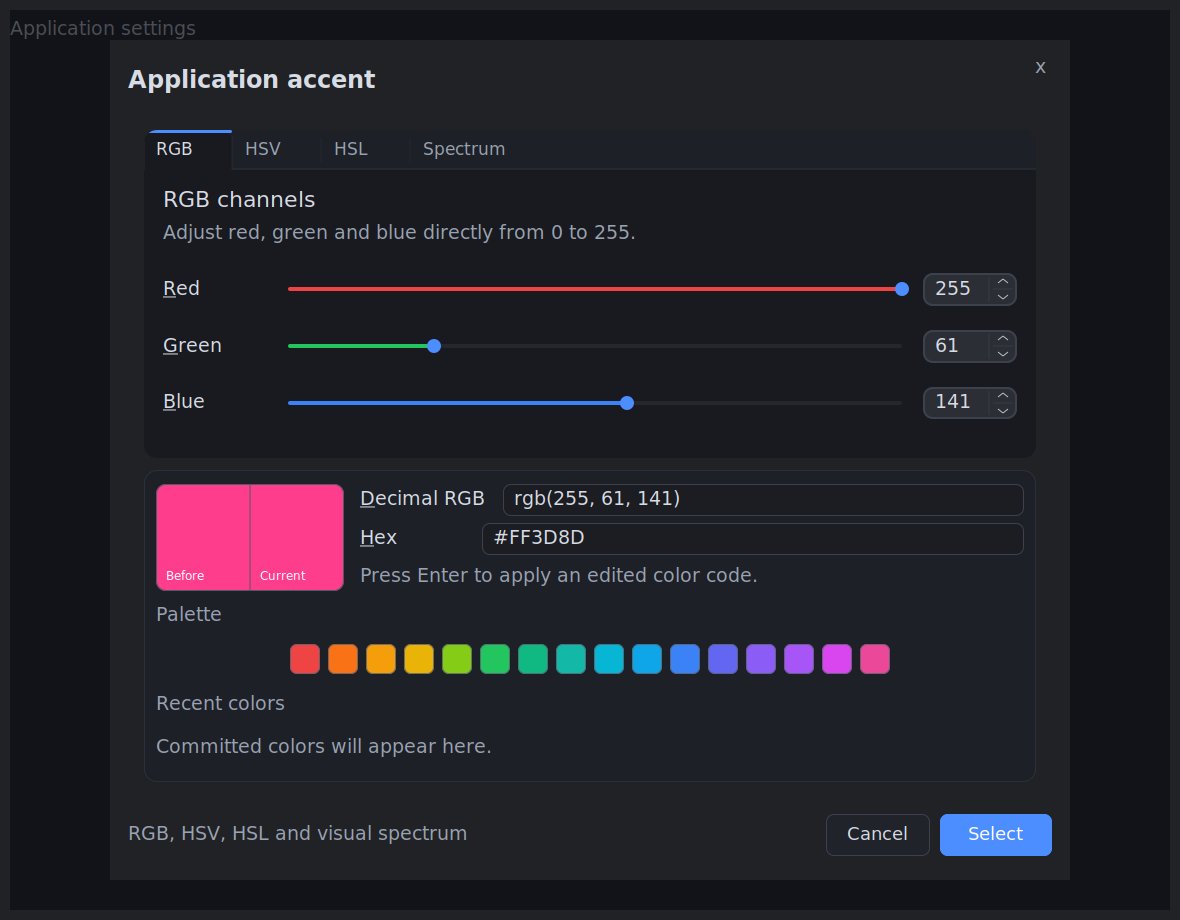
Task: Click the 'Recent colors' heading
Action: click(x=220, y=703)
